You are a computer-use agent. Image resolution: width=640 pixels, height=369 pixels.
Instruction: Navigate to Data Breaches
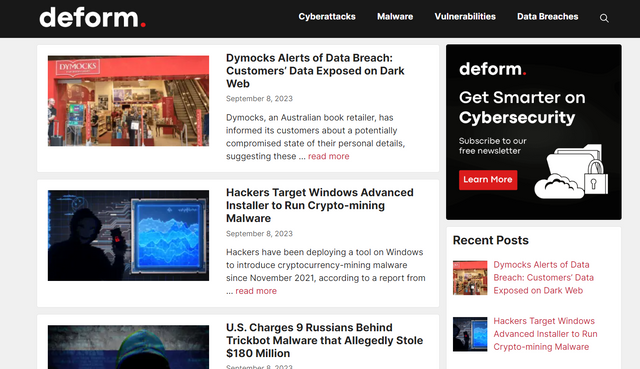click(547, 17)
